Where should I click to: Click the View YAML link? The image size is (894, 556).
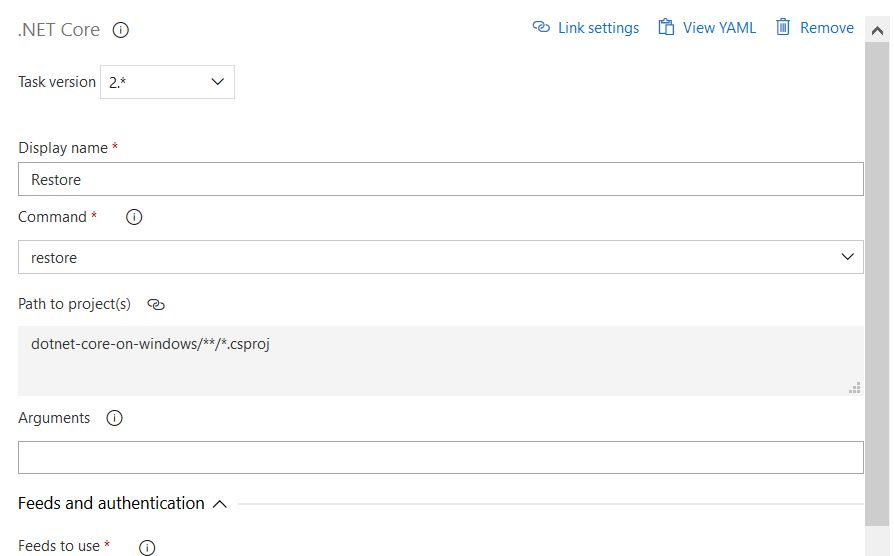[x=719, y=28]
